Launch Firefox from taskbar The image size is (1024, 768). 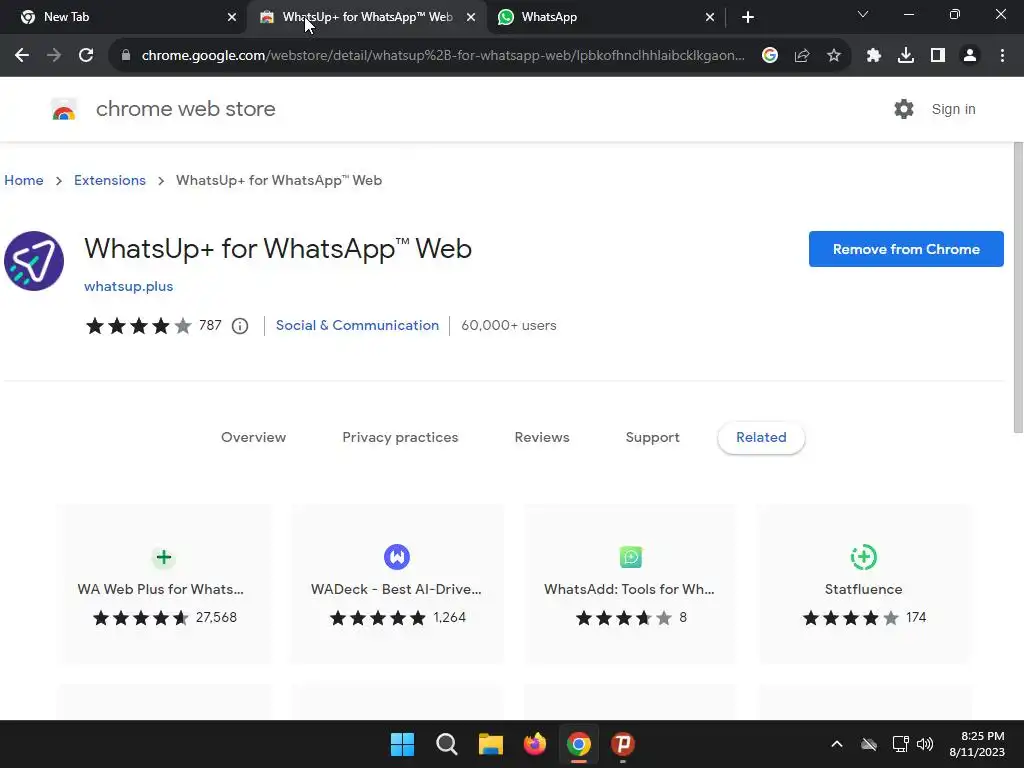tap(535, 744)
